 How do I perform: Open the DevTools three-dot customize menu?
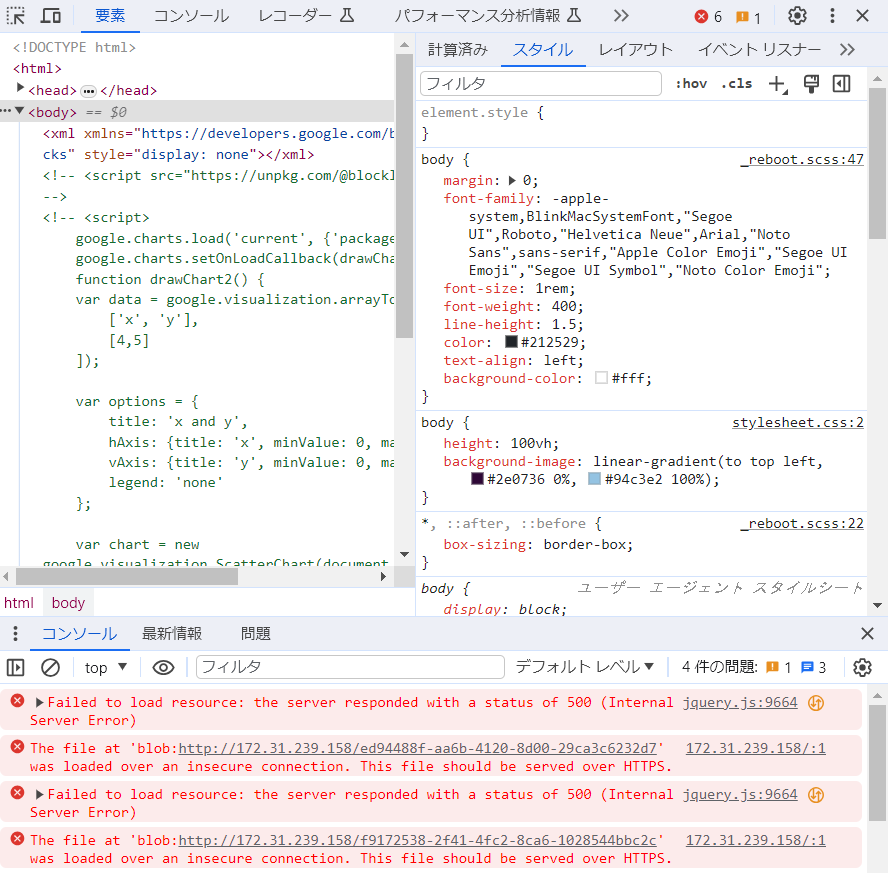(832, 16)
